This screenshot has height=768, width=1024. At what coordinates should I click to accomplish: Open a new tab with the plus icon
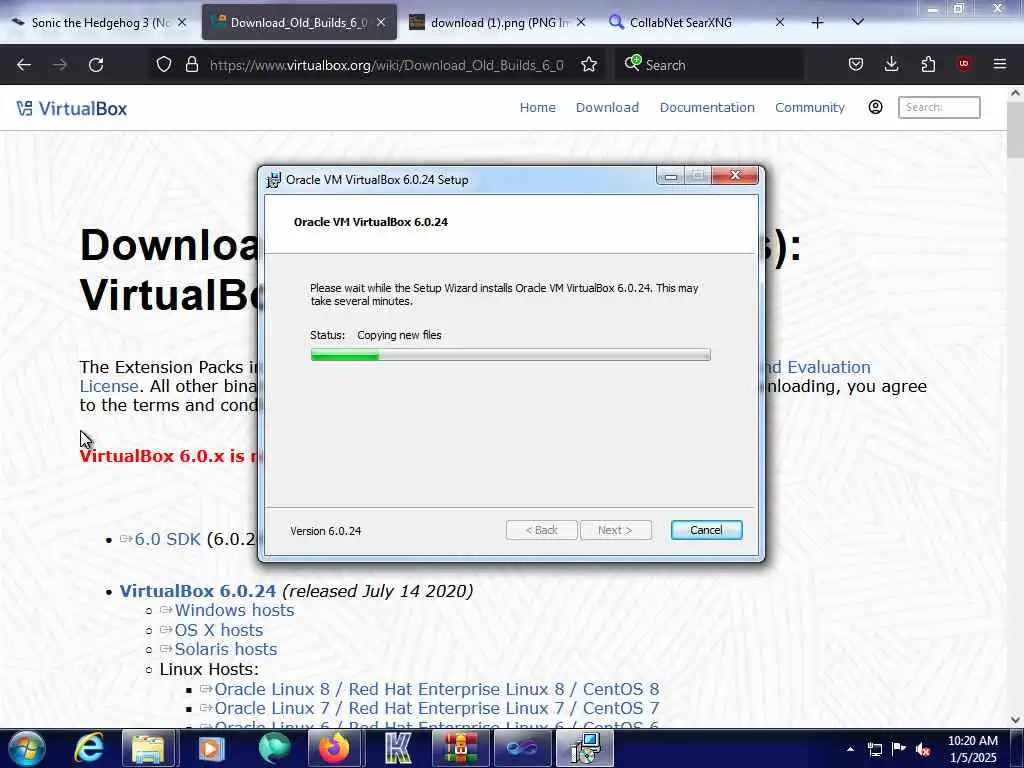pyautogui.click(x=818, y=23)
